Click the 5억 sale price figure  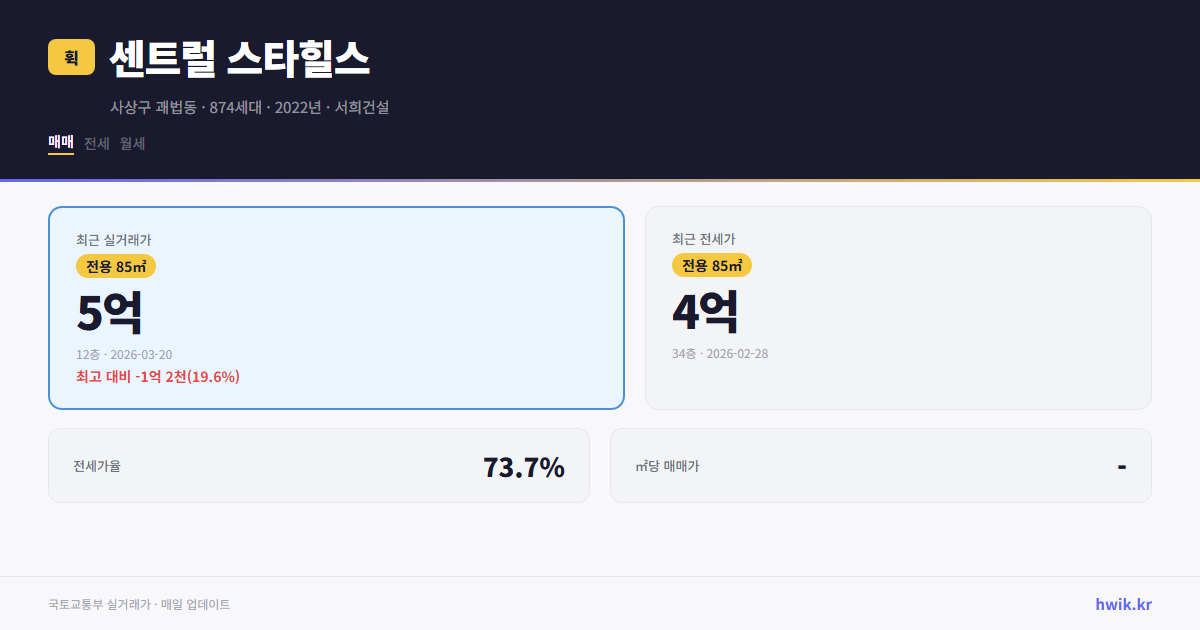[x=108, y=311]
